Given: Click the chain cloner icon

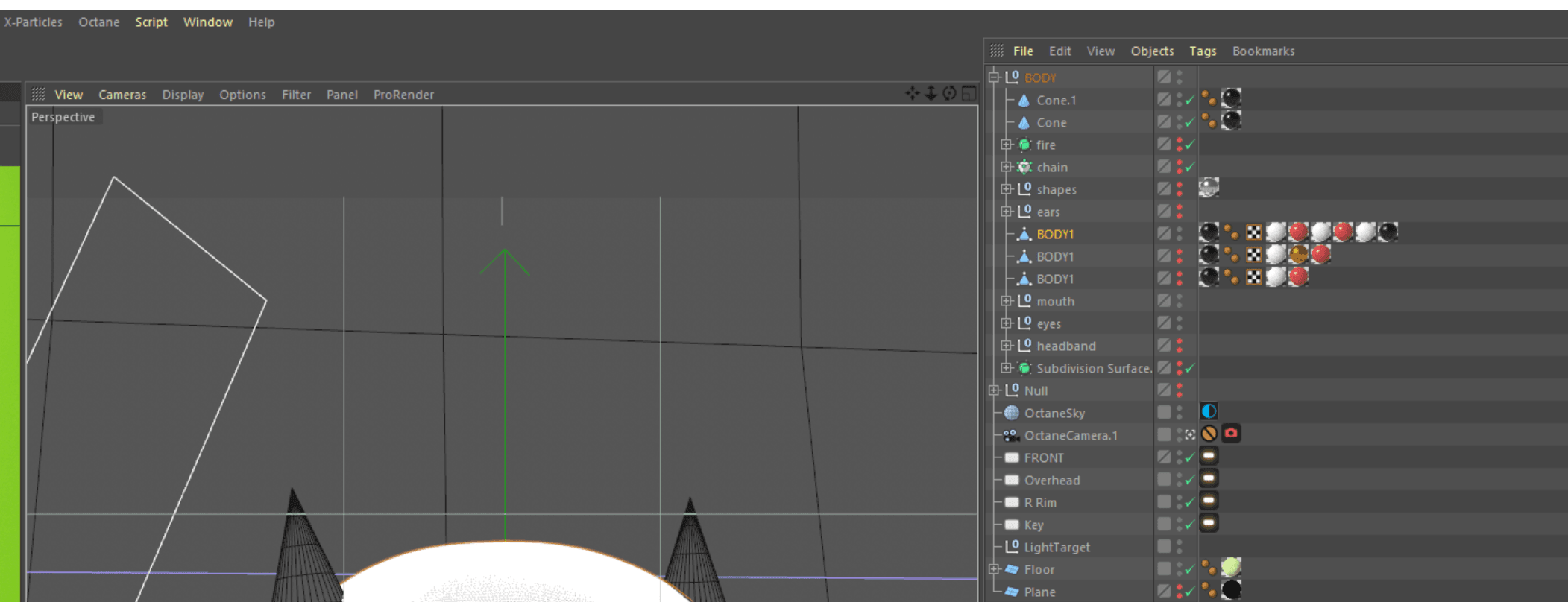Looking at the screenshot, I should (1024, 167).
